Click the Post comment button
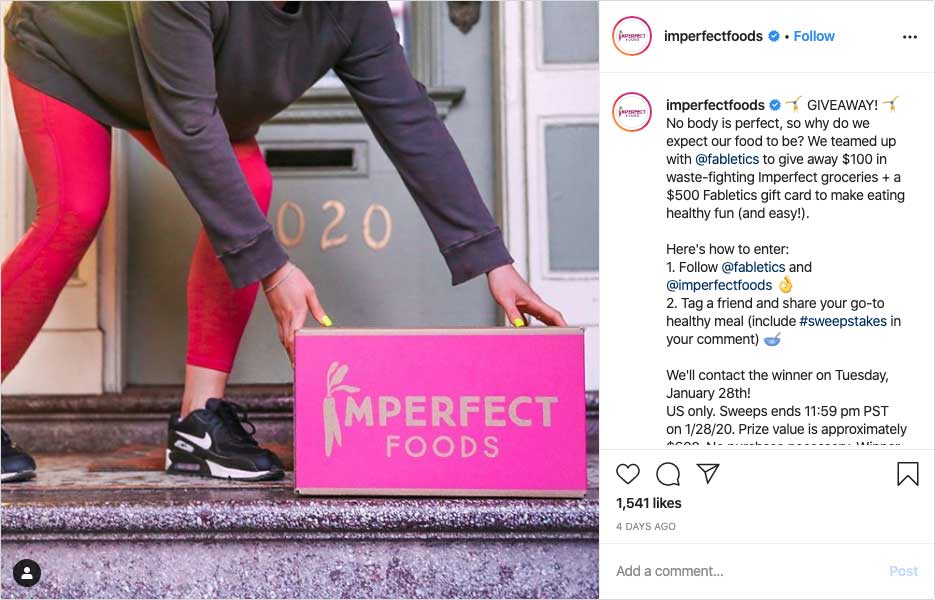This screenshot has width=935, height=600. click(903, 571)
